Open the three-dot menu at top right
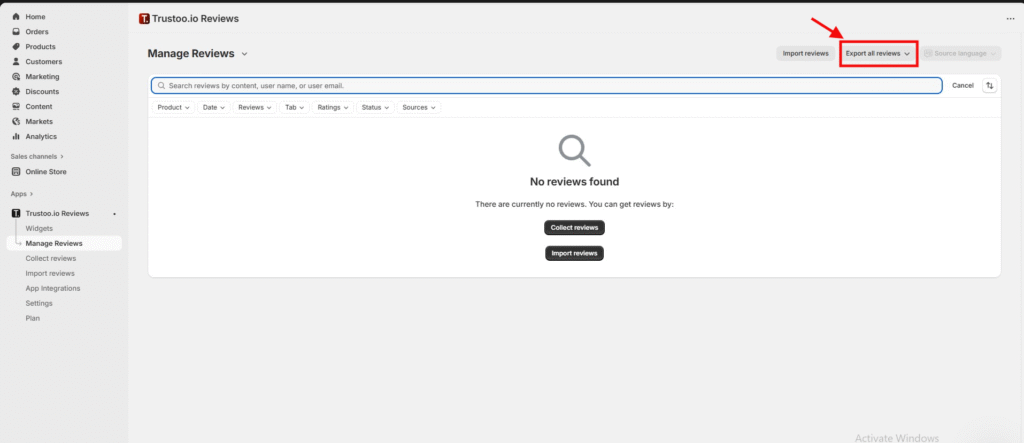The width and height of the screenshot is (1024, 443). pos(1009,19)
